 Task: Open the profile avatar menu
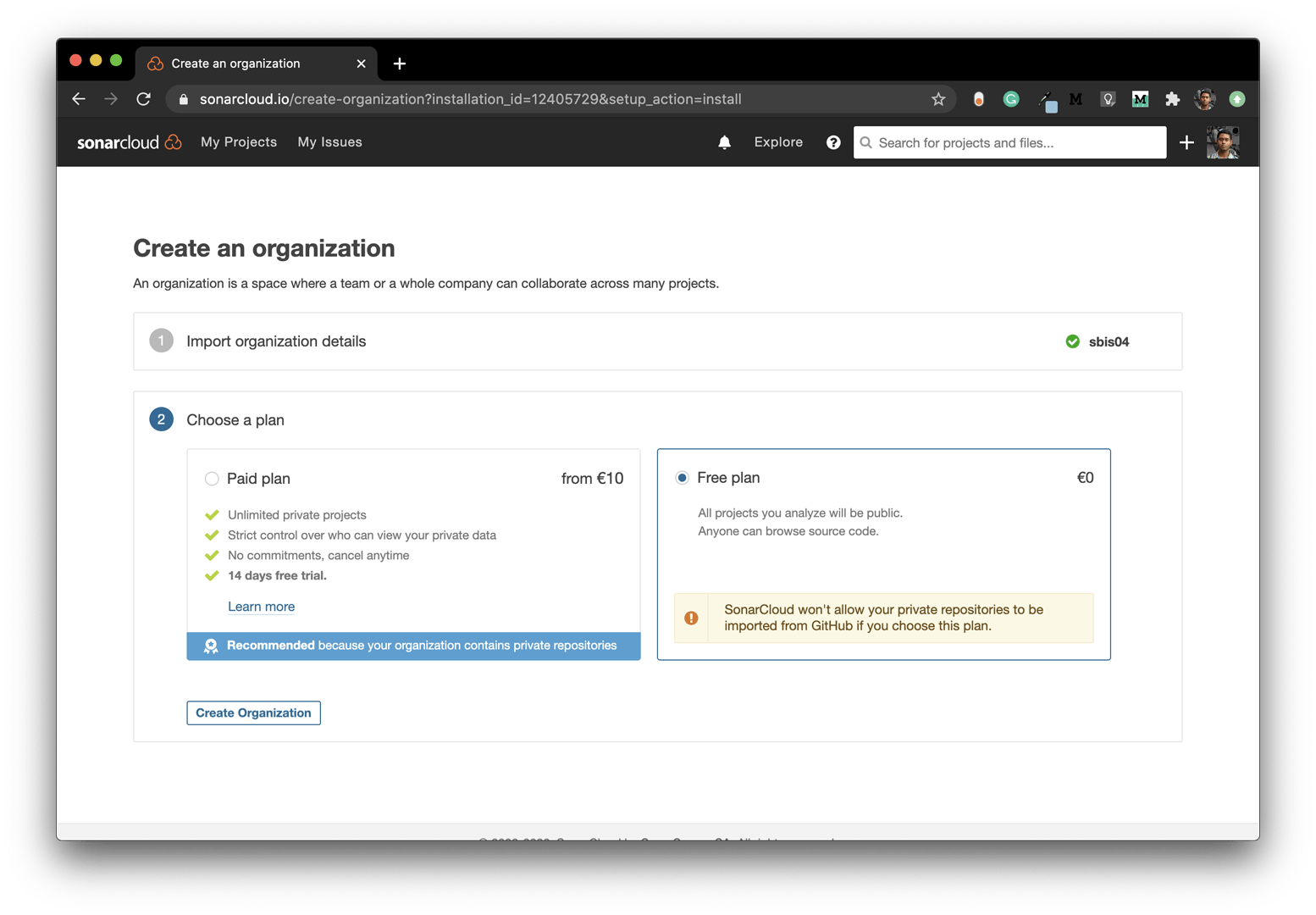(1223, 141)
